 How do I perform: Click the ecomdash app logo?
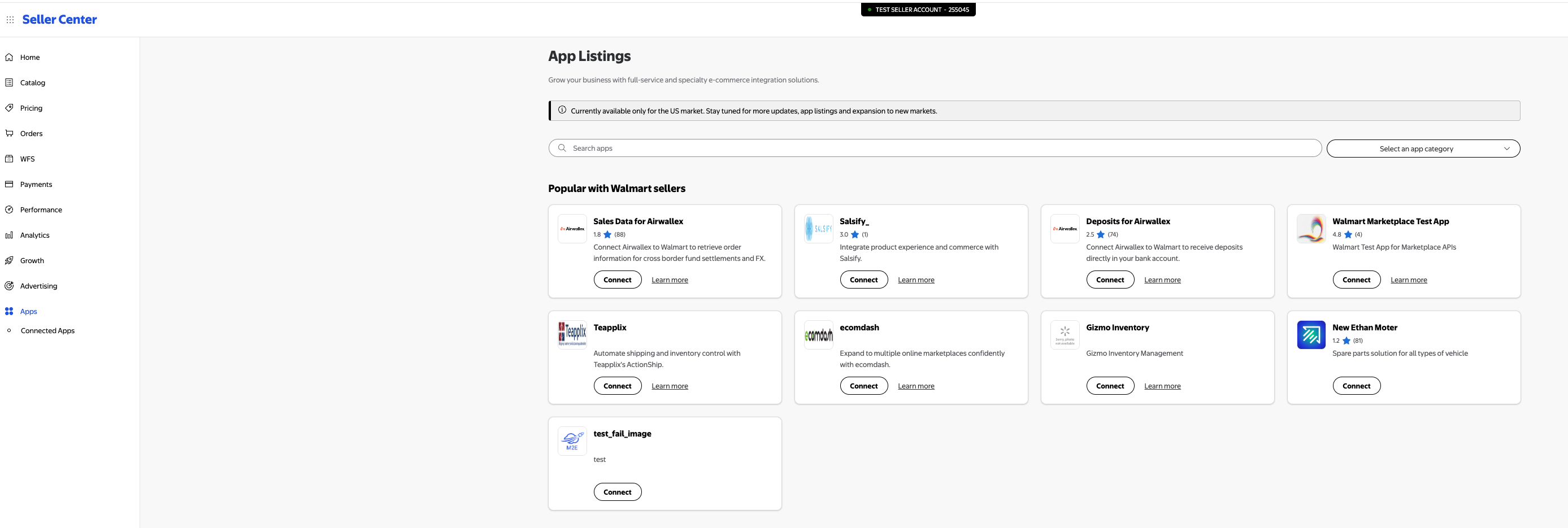coord(819,334)
